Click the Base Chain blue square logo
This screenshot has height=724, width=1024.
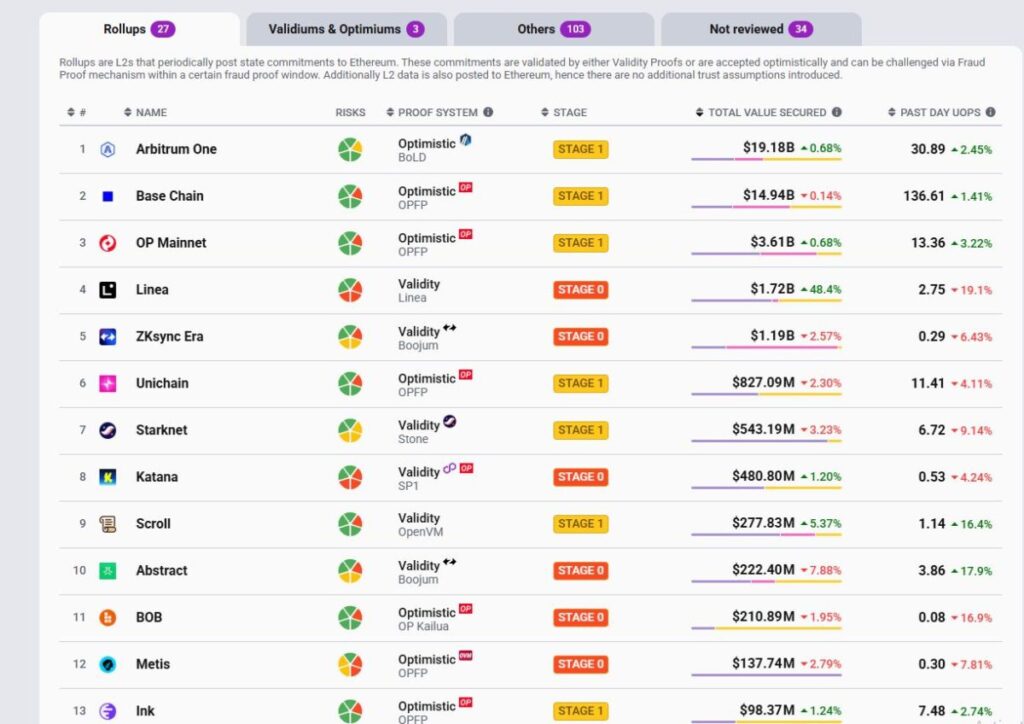coord(108,196)
